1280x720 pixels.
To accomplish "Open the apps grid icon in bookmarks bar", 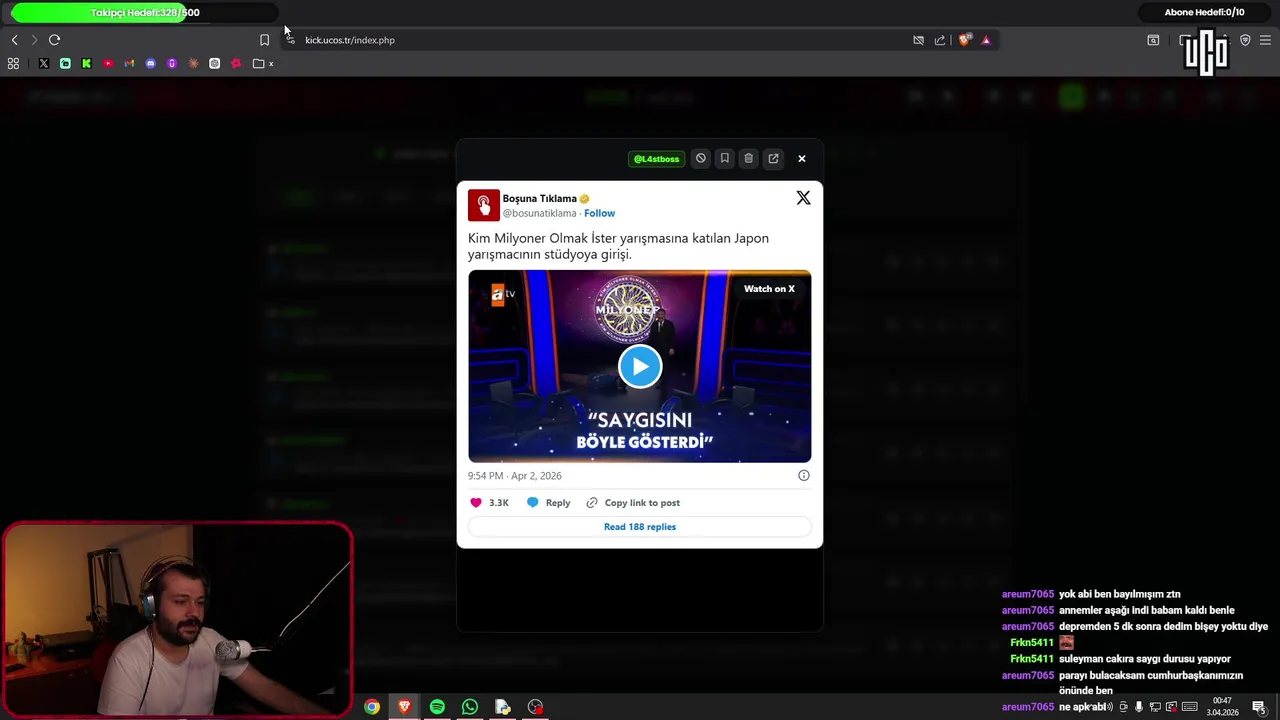I will click(13, 63).
